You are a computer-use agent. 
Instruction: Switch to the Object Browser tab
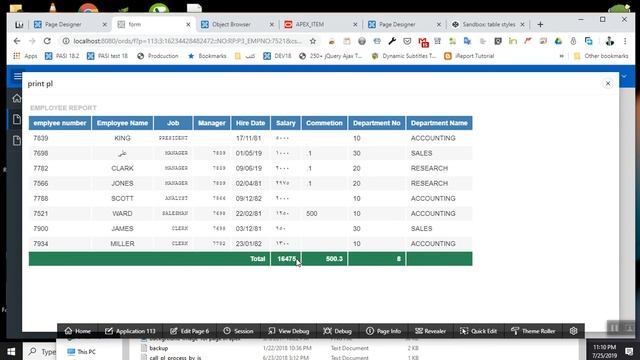coord(238,24)
